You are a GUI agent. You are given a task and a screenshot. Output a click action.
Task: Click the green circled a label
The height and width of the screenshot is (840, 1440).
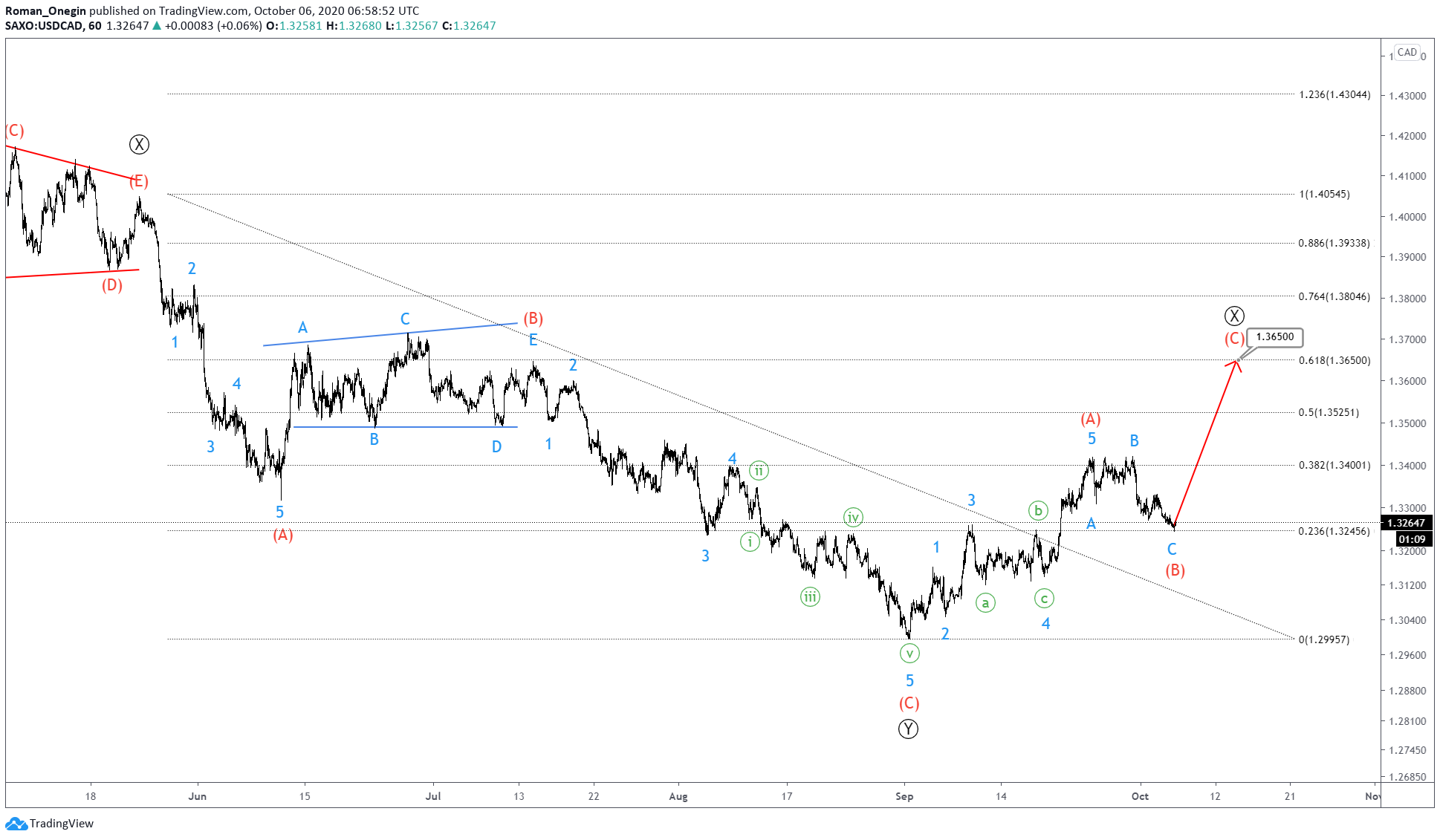(x=985, y=603)
